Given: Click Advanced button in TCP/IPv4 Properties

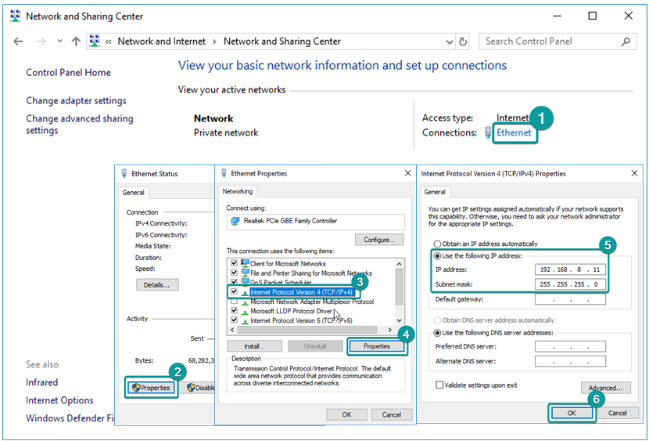Looking at the screenshot, I should coord(606,388).
